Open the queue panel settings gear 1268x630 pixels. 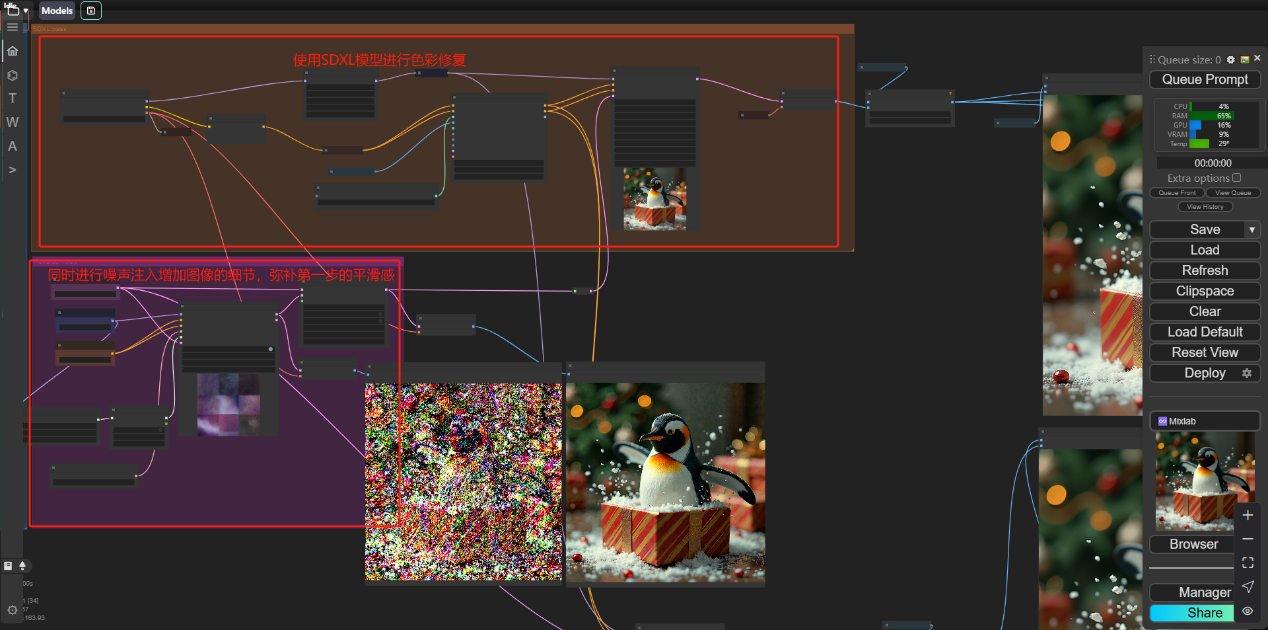tap(1230, 60)
